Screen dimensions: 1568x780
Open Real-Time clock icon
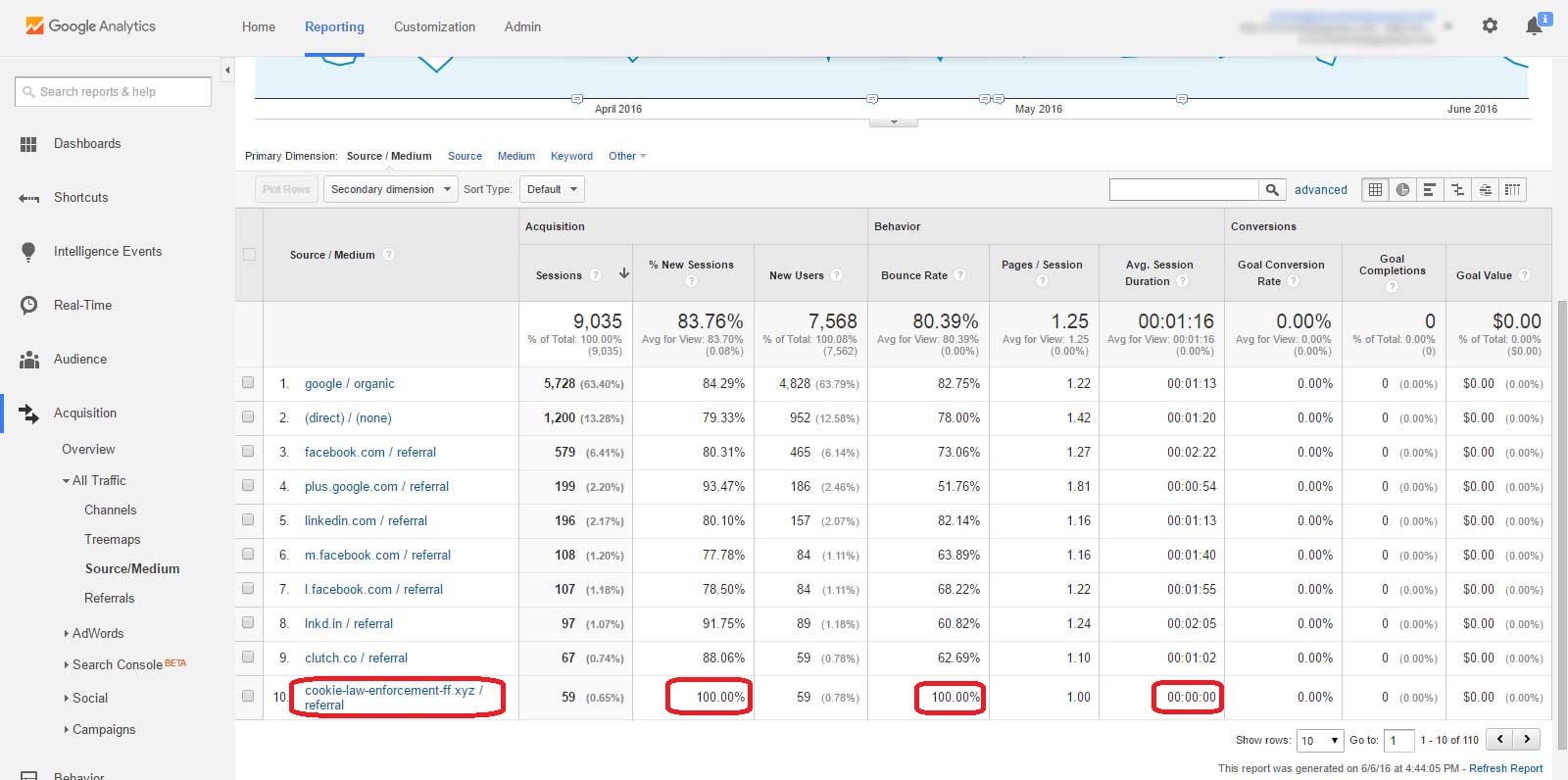(28, 306)
